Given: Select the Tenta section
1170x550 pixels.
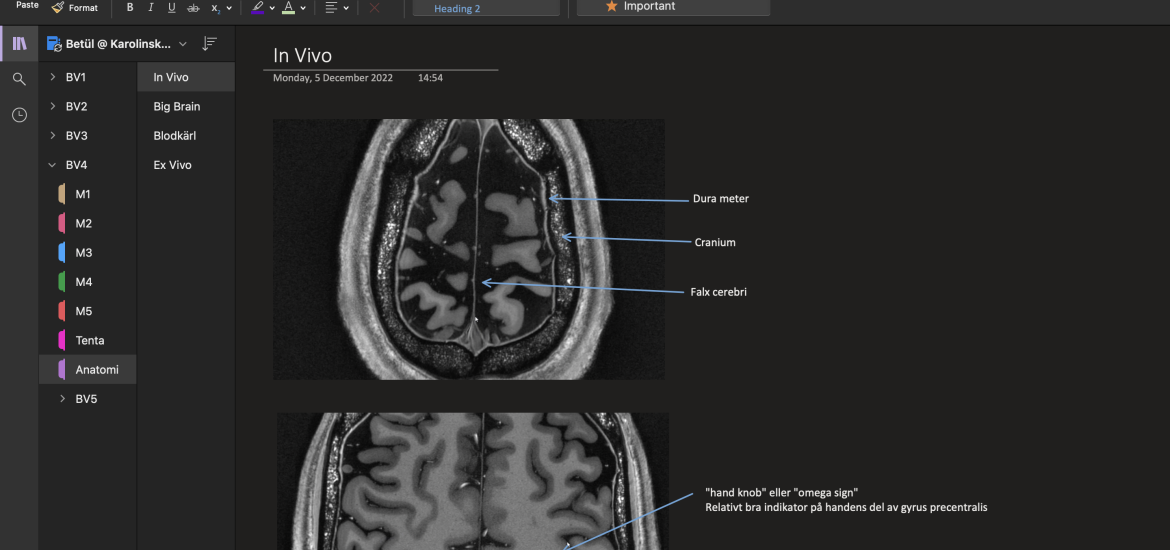Looking at the screenshot, I should click(90, 341).
